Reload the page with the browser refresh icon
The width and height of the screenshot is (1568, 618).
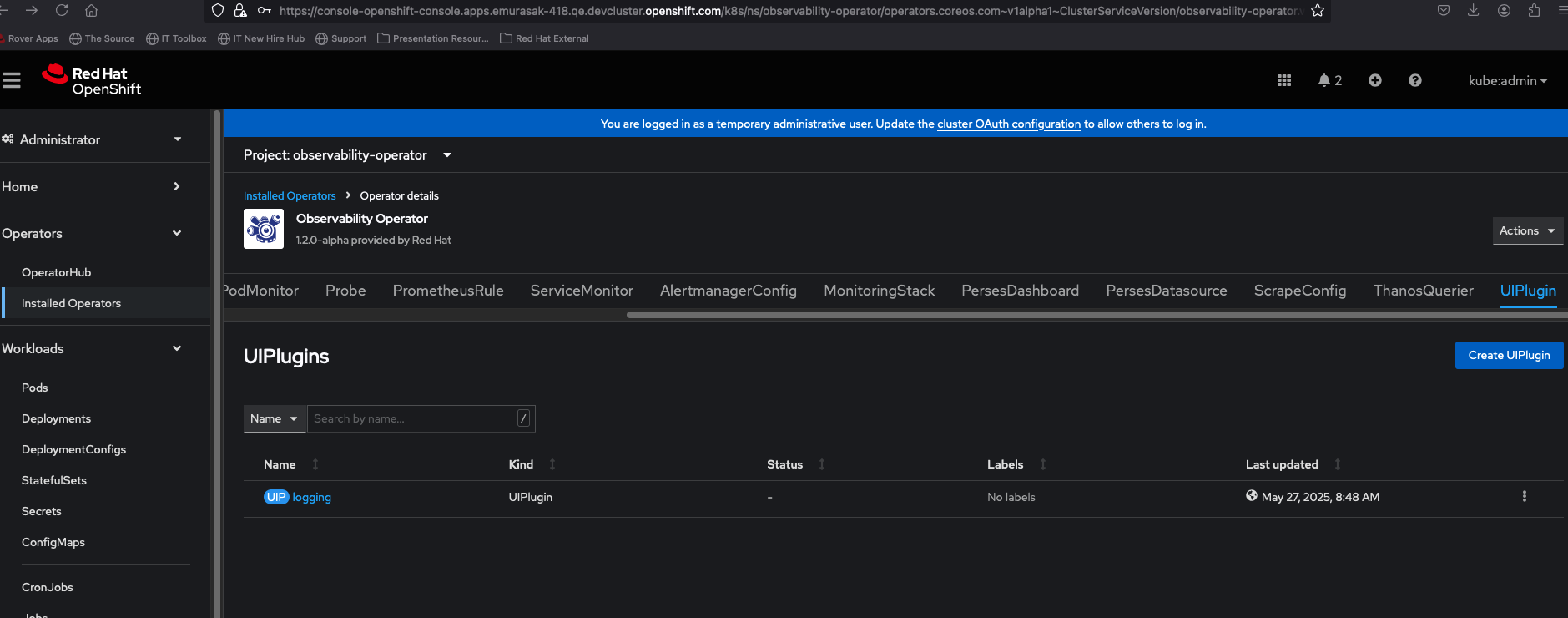coord(62,10)
